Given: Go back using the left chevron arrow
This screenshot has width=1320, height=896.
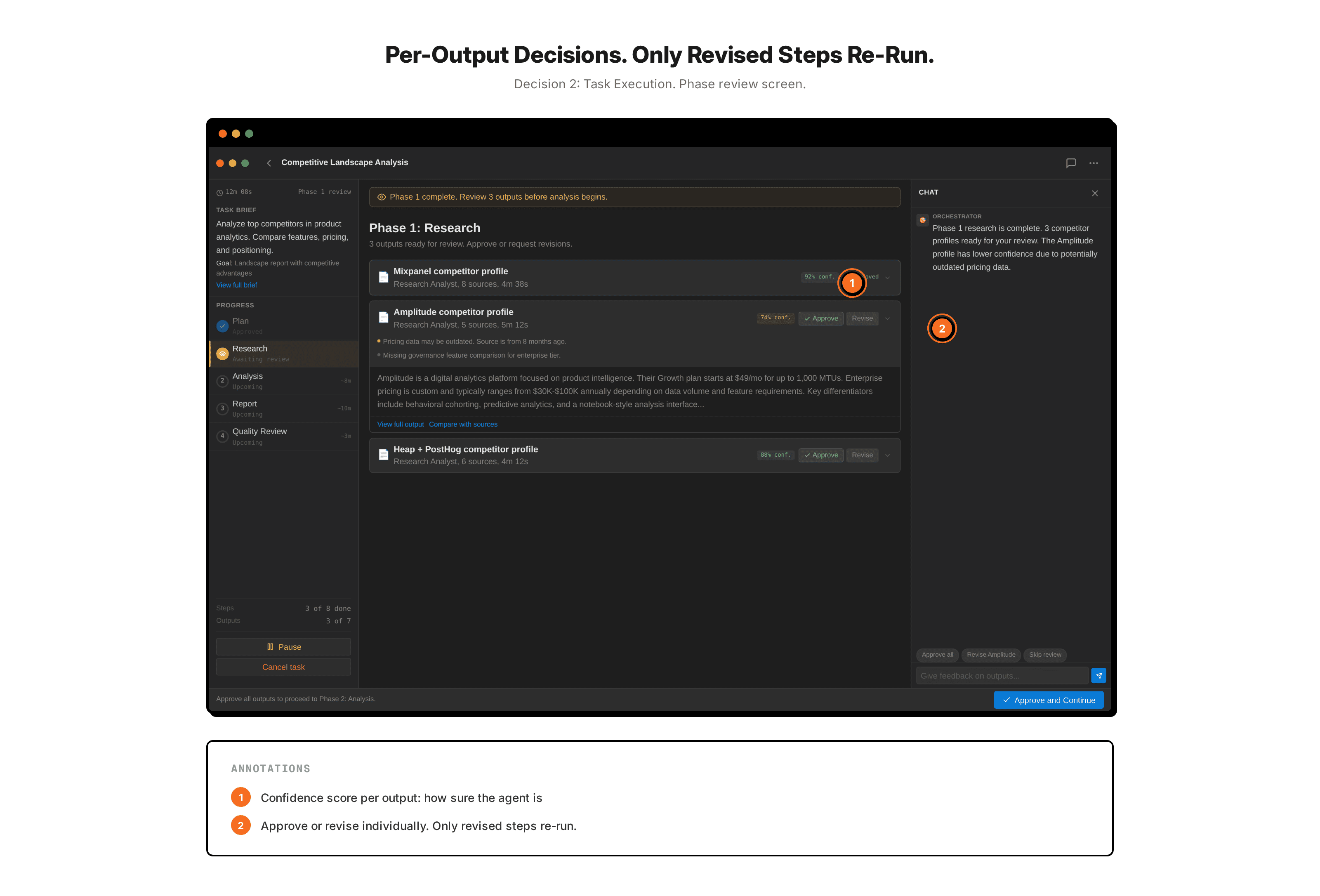Looking at the screenshot, I should [x=269, y=163].
